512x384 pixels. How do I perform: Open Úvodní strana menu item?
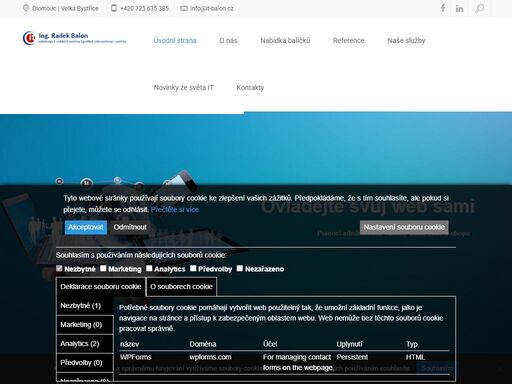tap(175, 41)
